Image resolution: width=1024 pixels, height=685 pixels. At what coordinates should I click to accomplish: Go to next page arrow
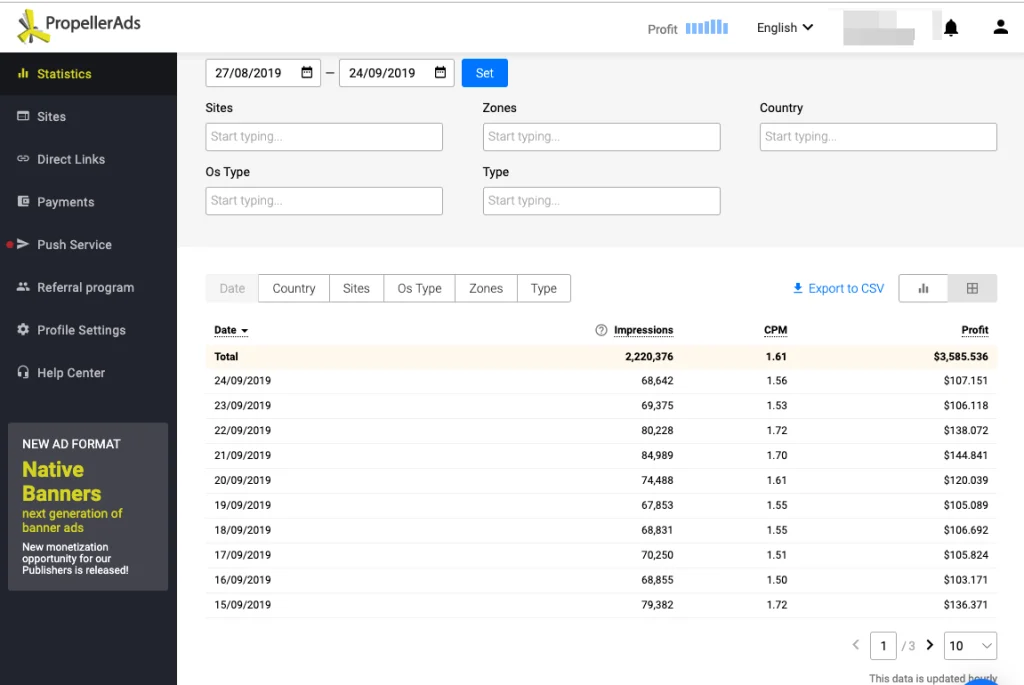(930, 645)
